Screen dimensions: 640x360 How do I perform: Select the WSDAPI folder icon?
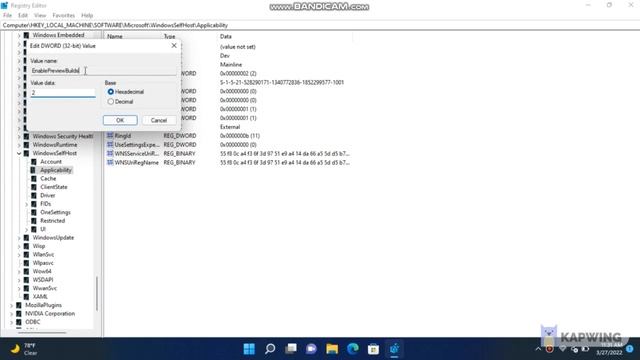coord(27,280)
